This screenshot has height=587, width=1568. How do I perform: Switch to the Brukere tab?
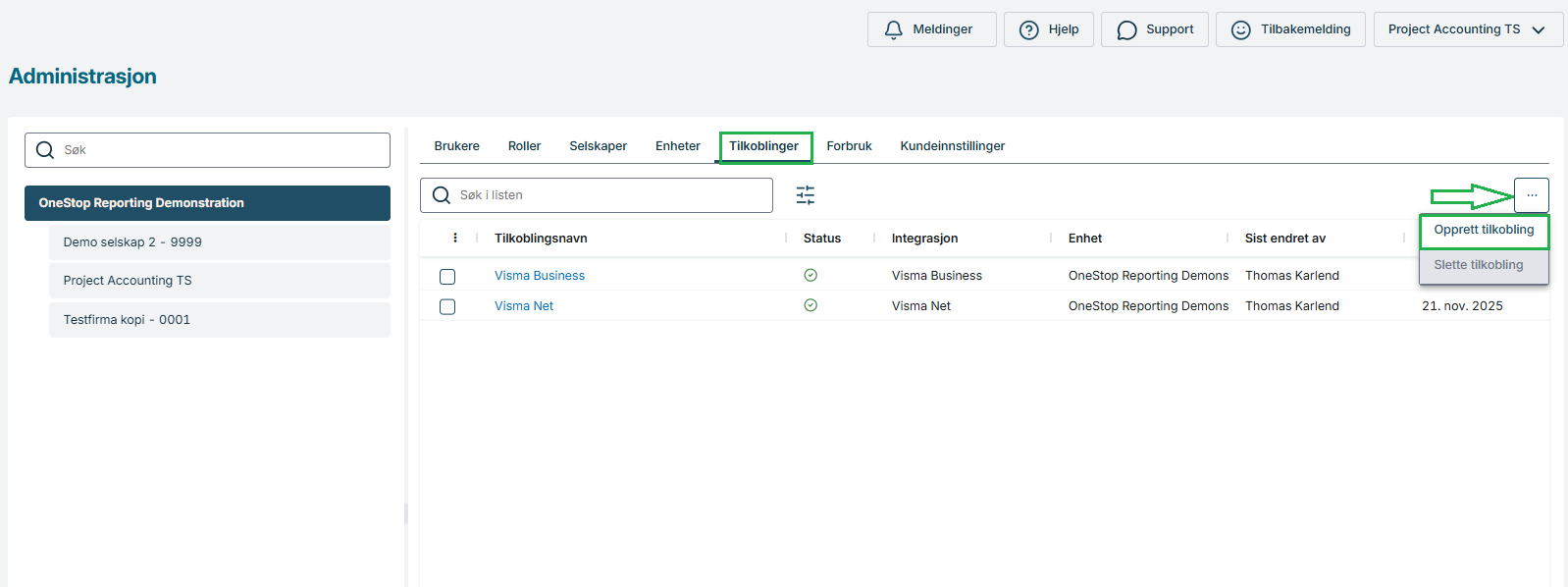point(456,146)
